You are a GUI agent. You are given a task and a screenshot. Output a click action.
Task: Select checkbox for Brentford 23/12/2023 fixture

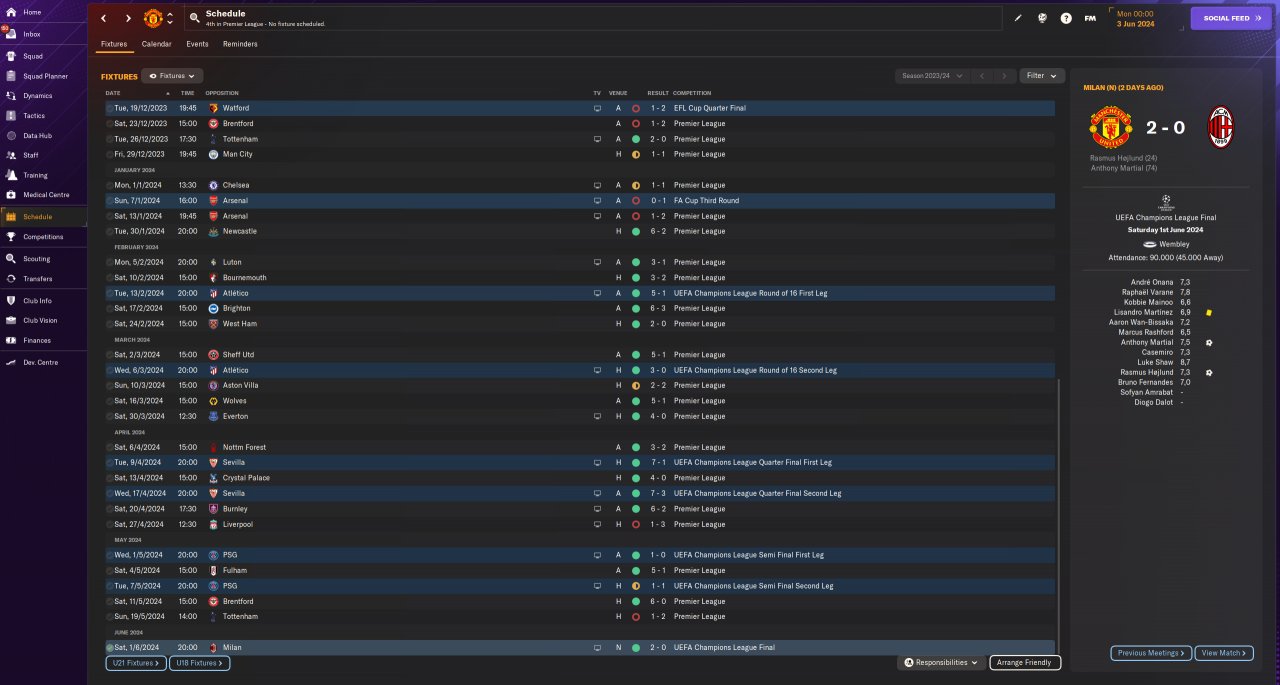[x=109, y=123]
